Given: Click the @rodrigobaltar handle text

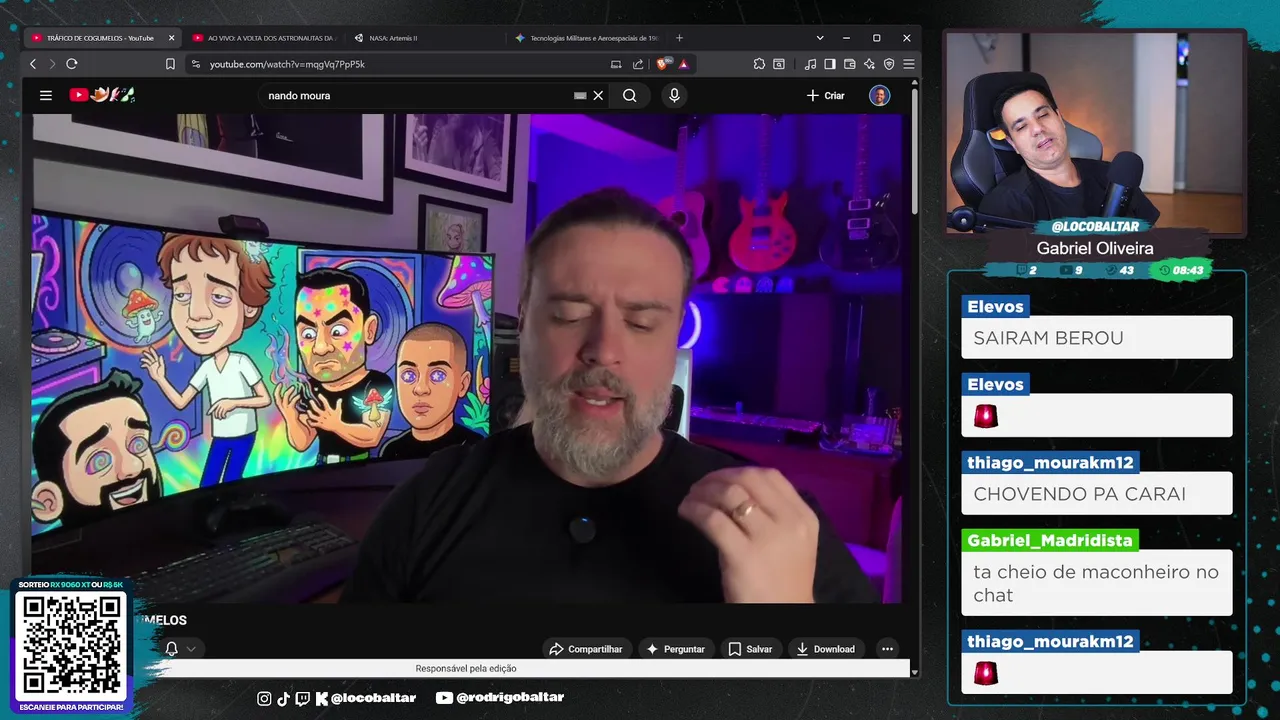Looking at the screenshot, I should (x=510, y=698).
